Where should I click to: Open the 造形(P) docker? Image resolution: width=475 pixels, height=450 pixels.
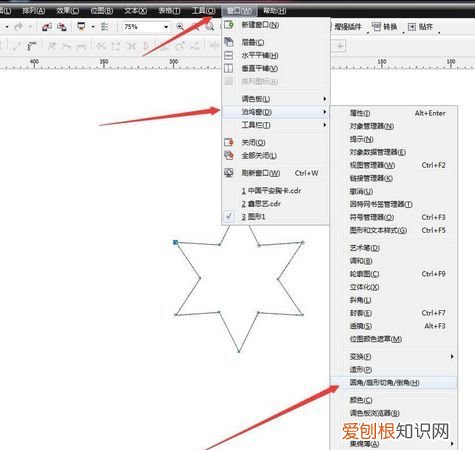[x=394, y=370]
